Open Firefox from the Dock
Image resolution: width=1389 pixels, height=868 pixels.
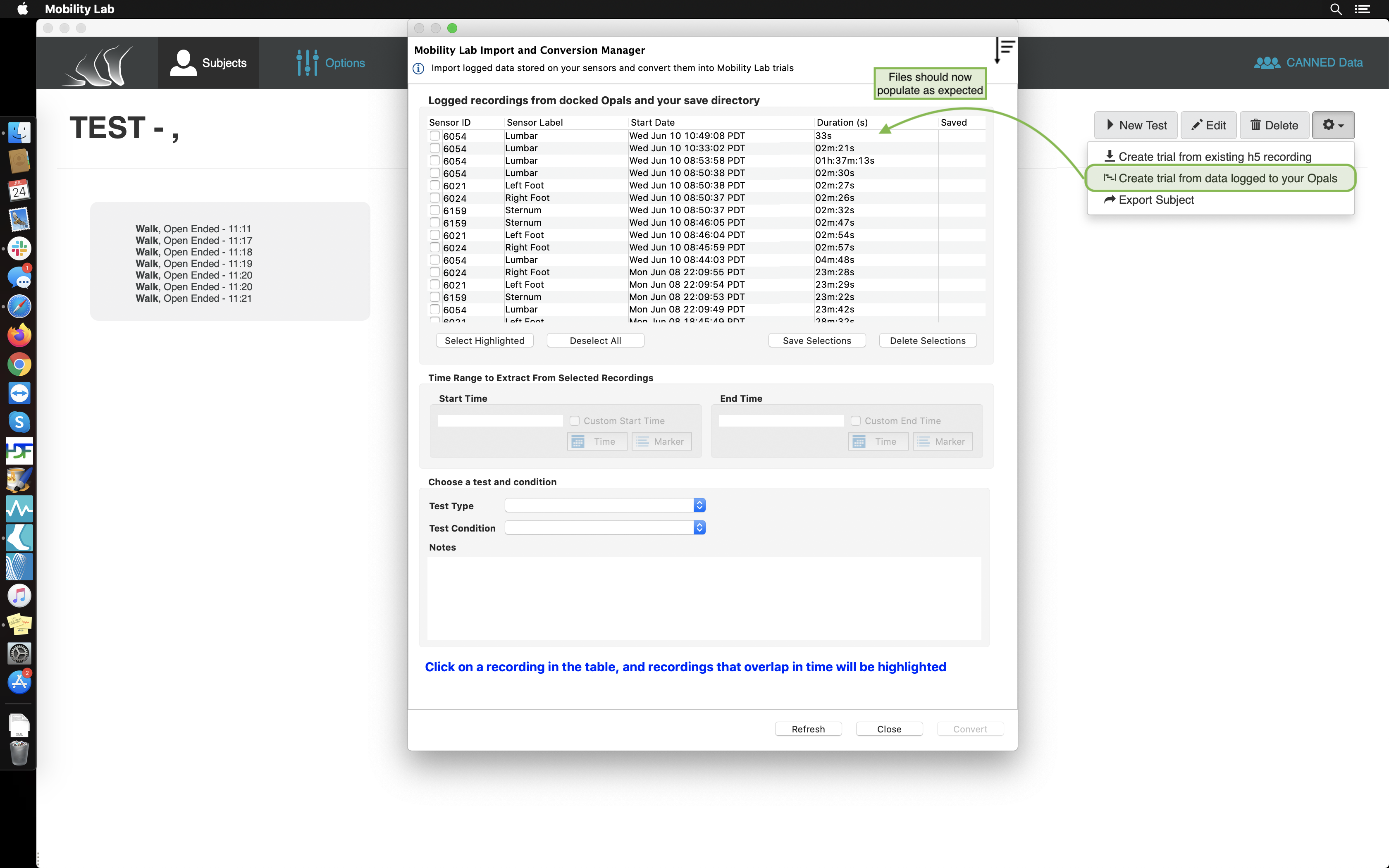(x=19, y=335)
